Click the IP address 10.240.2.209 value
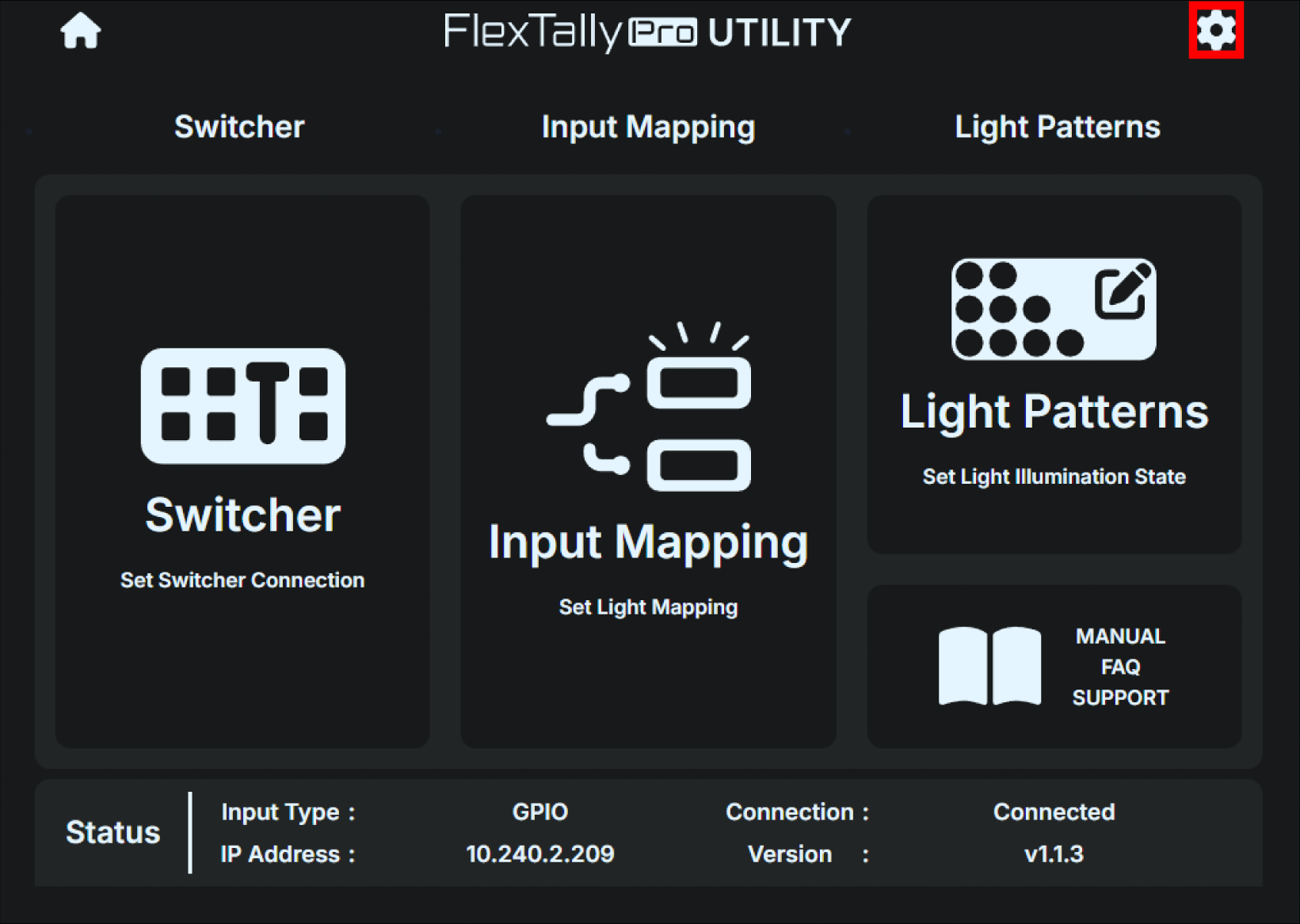 pyautogui.click(x=540, y=854)
